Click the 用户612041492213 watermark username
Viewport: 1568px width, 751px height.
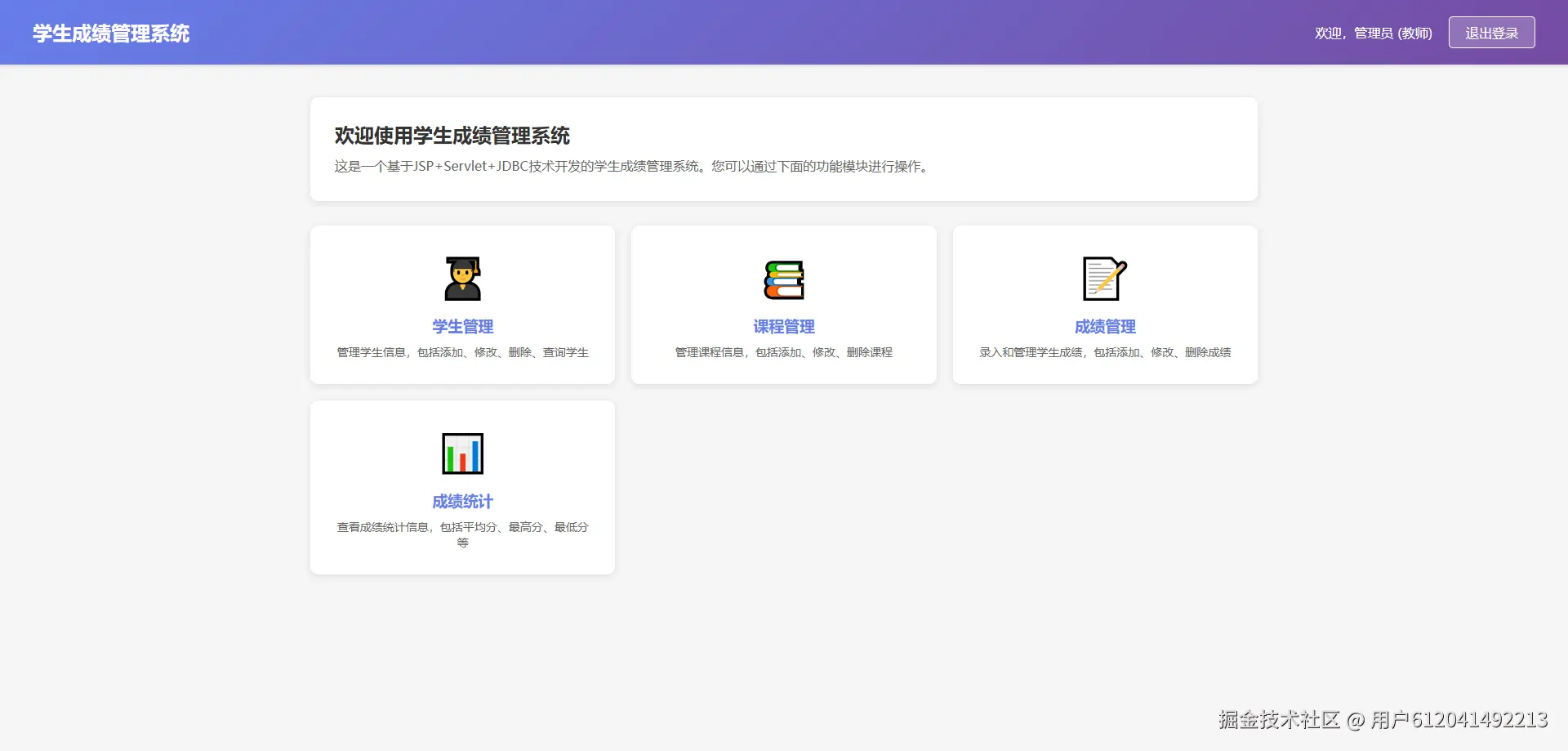(1459, 720)
